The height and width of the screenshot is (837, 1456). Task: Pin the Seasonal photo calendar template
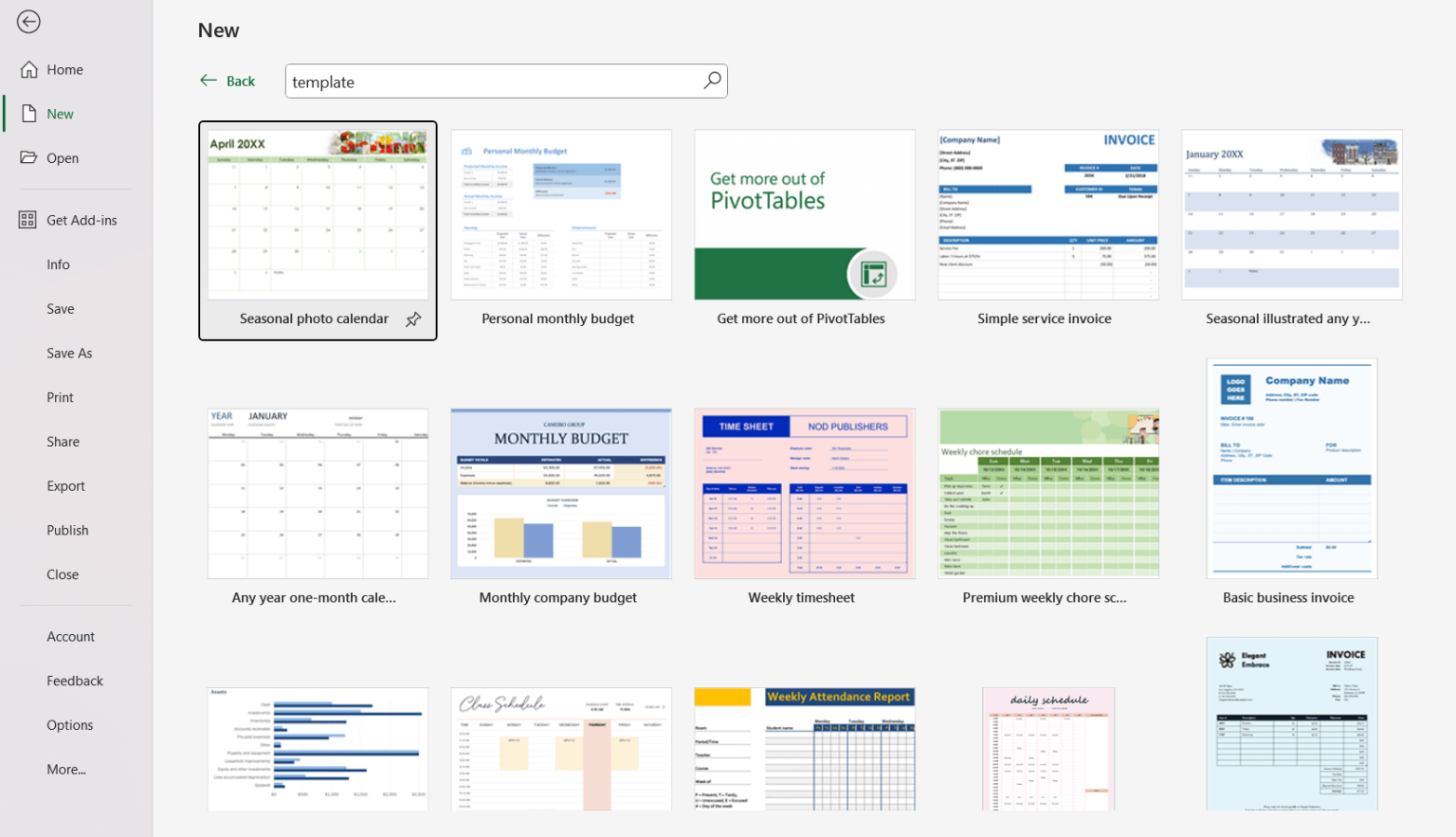[412, 319]
